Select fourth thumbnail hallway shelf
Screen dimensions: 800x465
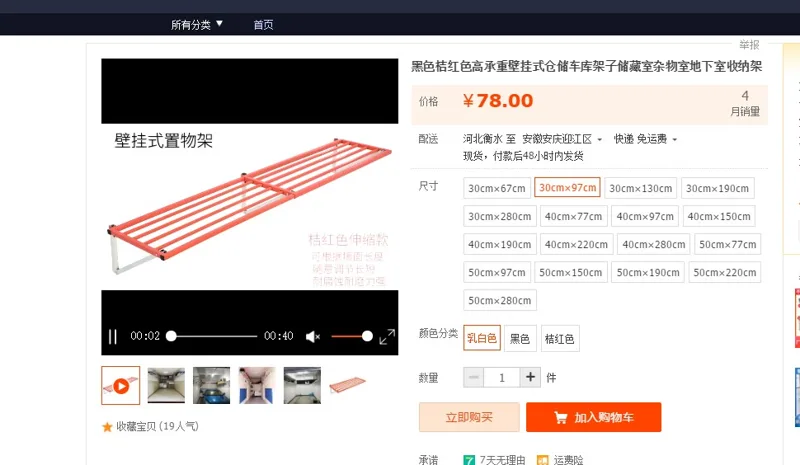(257, 385)
